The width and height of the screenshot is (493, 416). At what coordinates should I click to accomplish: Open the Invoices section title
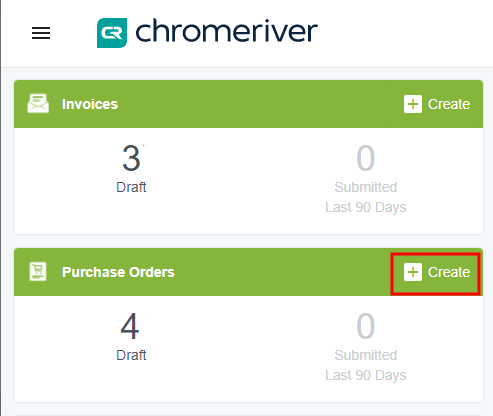click(x=90, y=104)
